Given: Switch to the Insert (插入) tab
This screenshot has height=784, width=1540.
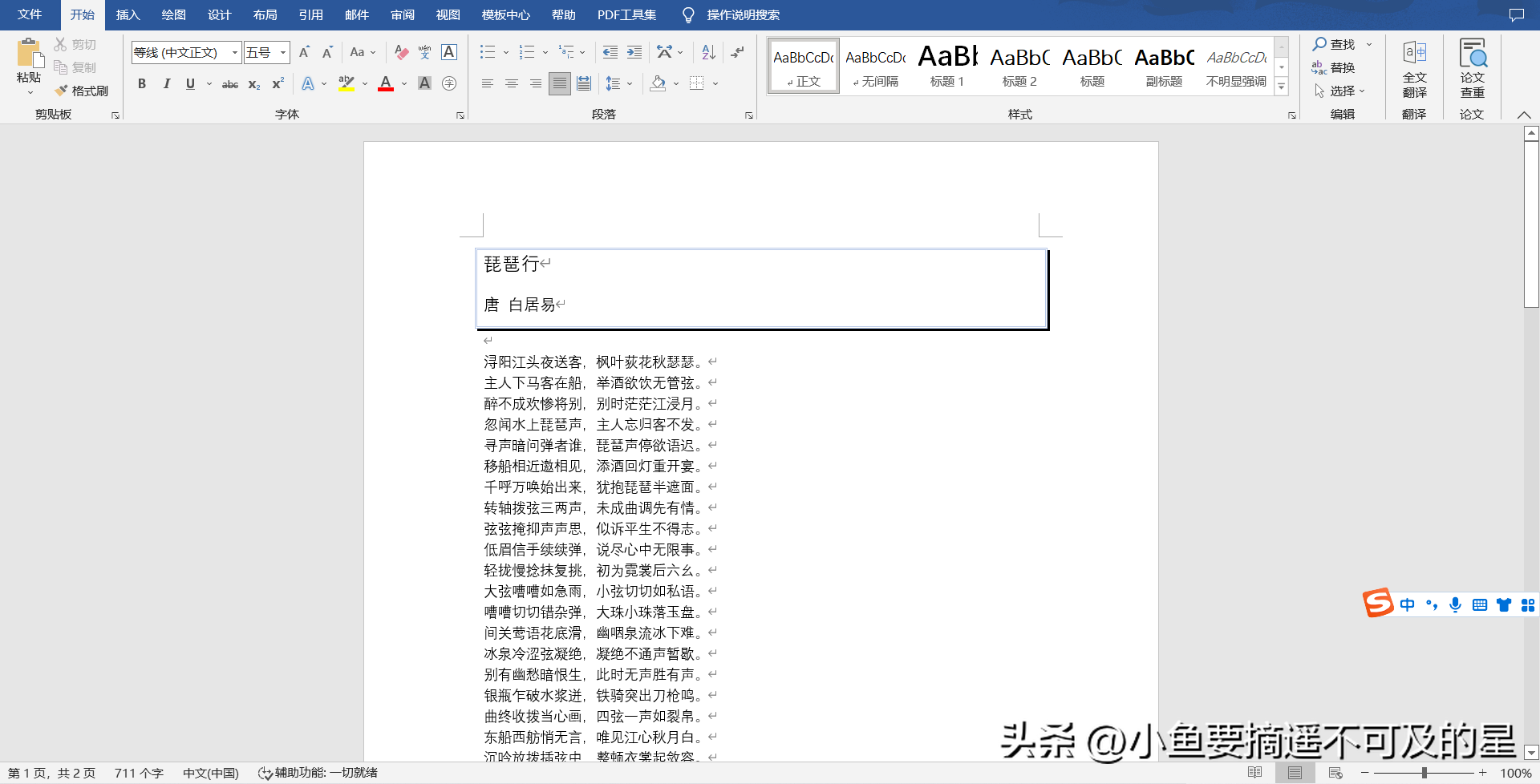Looking at the screenshot, I should pyautogui.click(x=128, y=15).
